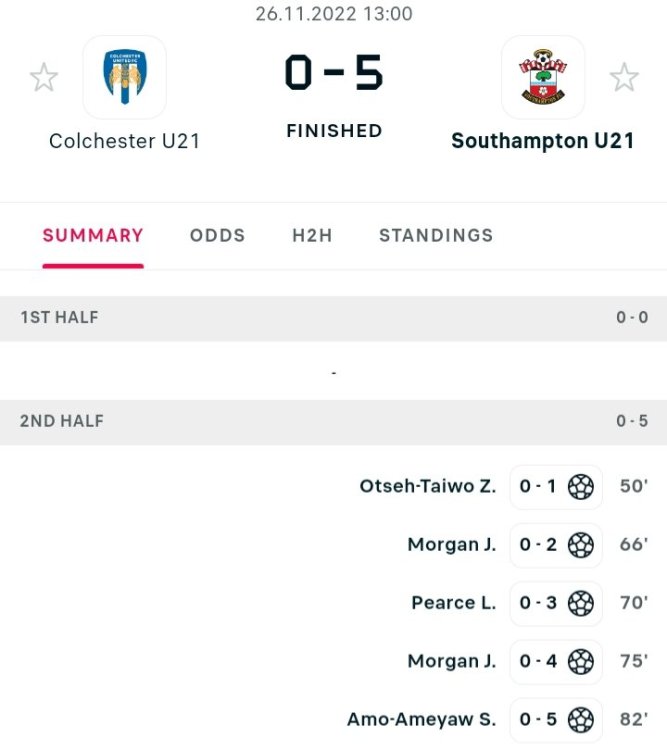Open Colchester United club crest

[124, 77]
